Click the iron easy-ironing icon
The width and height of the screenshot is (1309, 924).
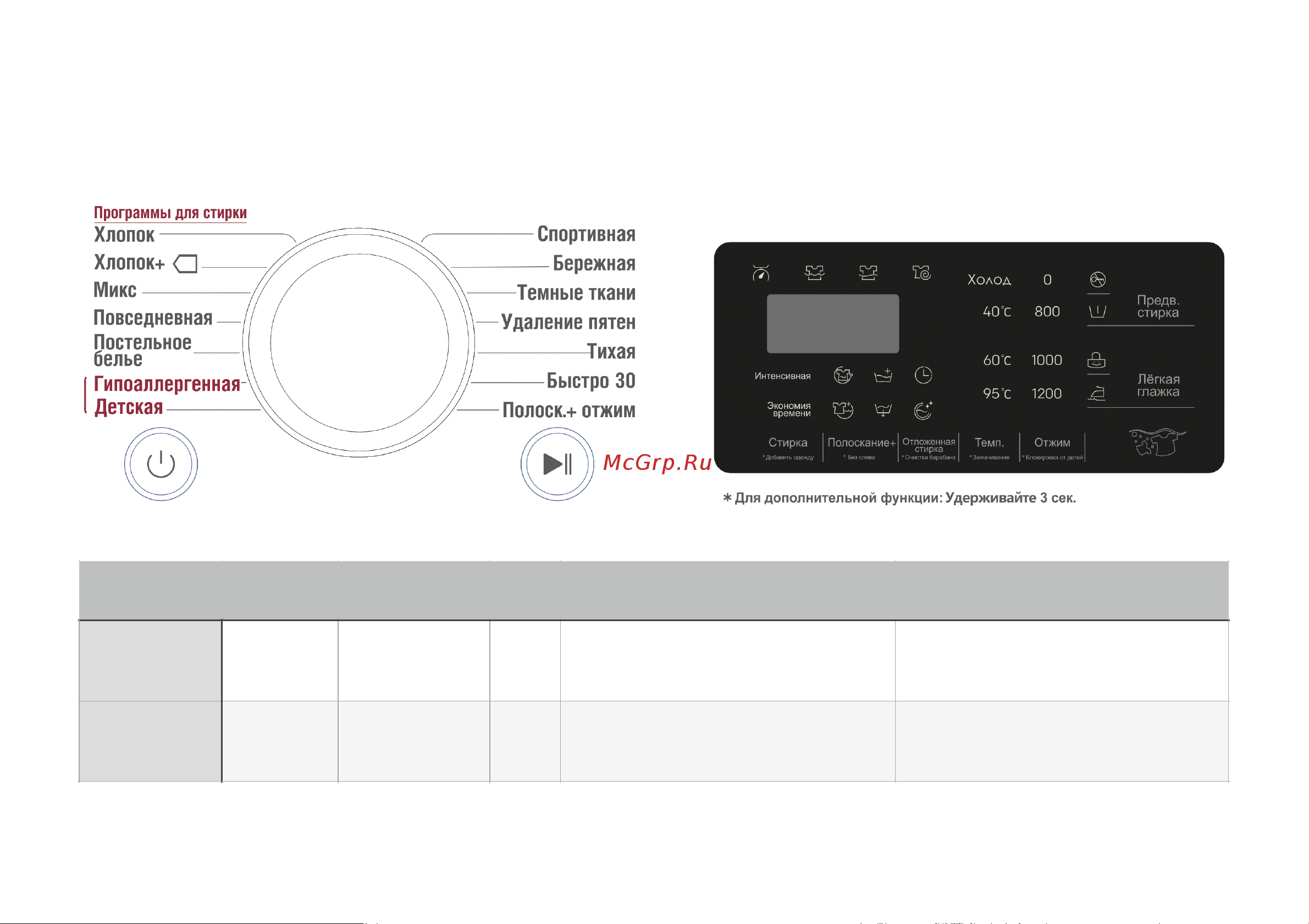pos(1096,393)
